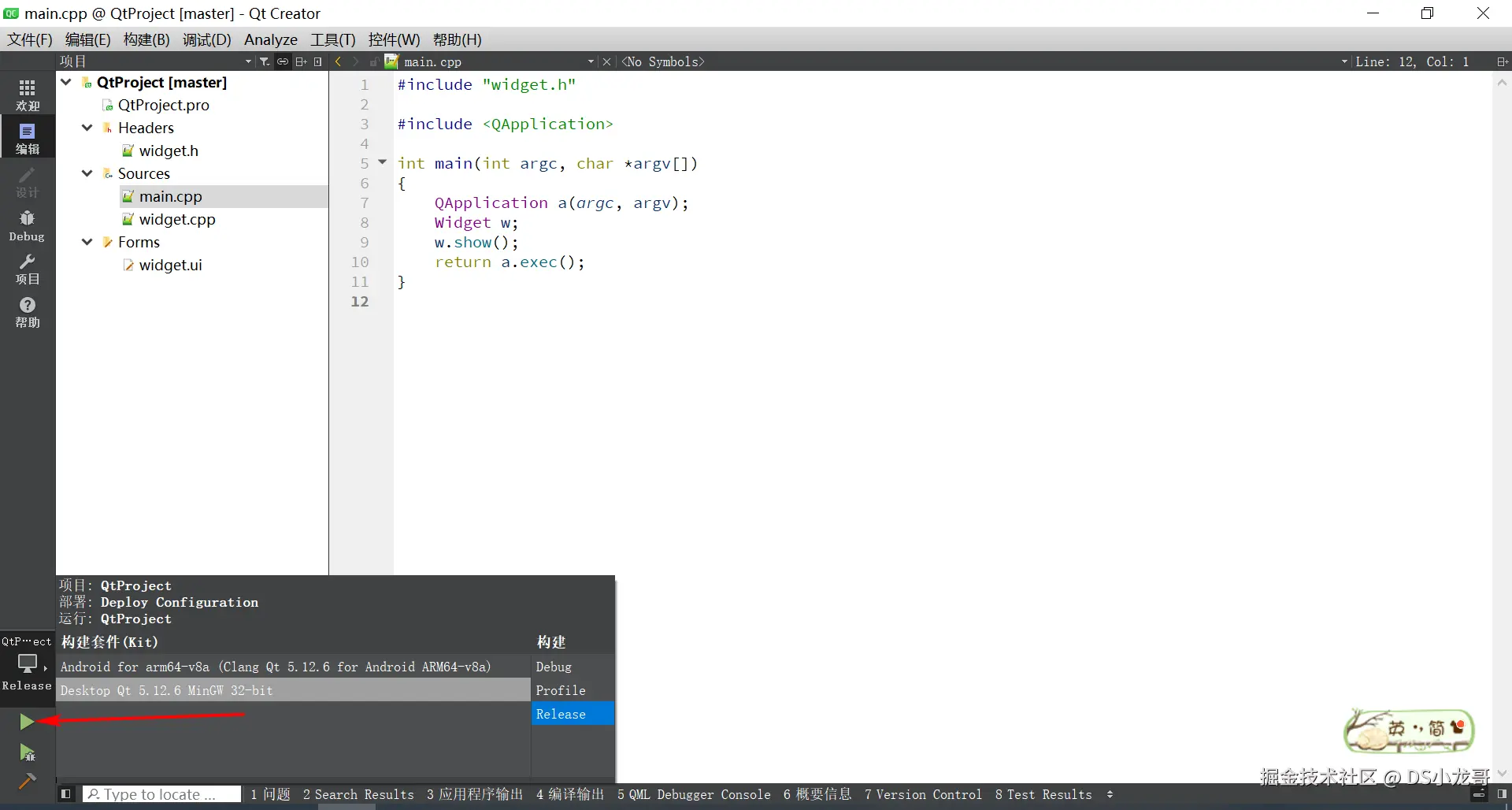Filter the project tree
Viewport: 1512px width, 810px height.
[x=265, y=61]
